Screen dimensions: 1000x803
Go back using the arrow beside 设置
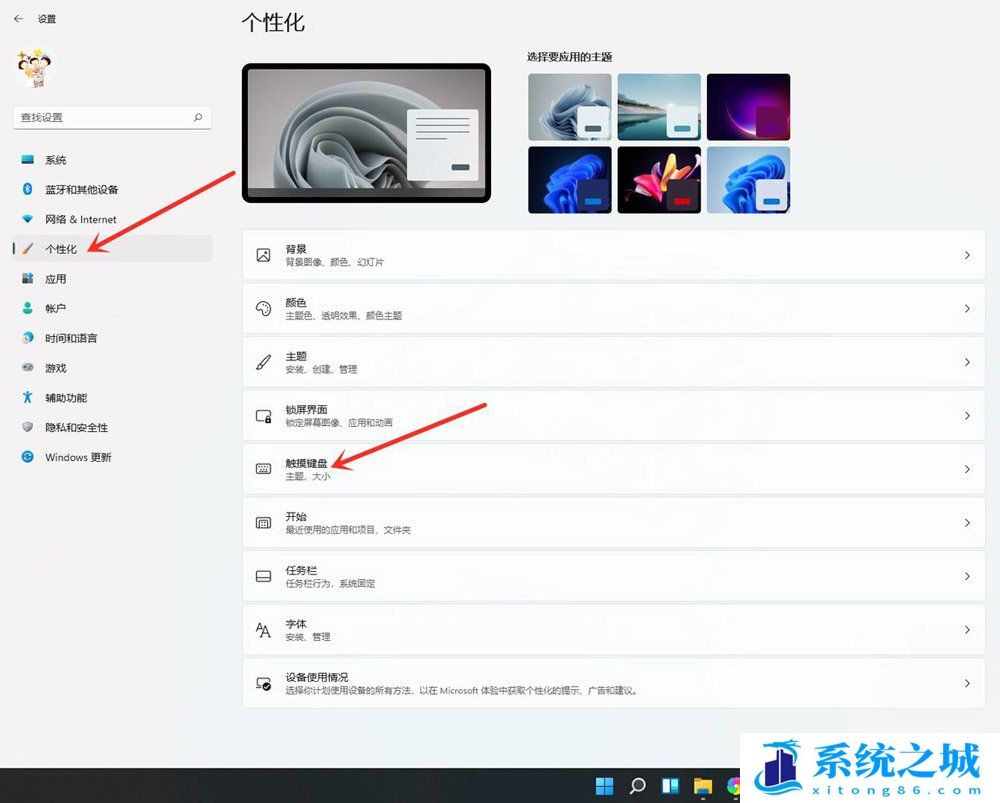tap(18, 19)
